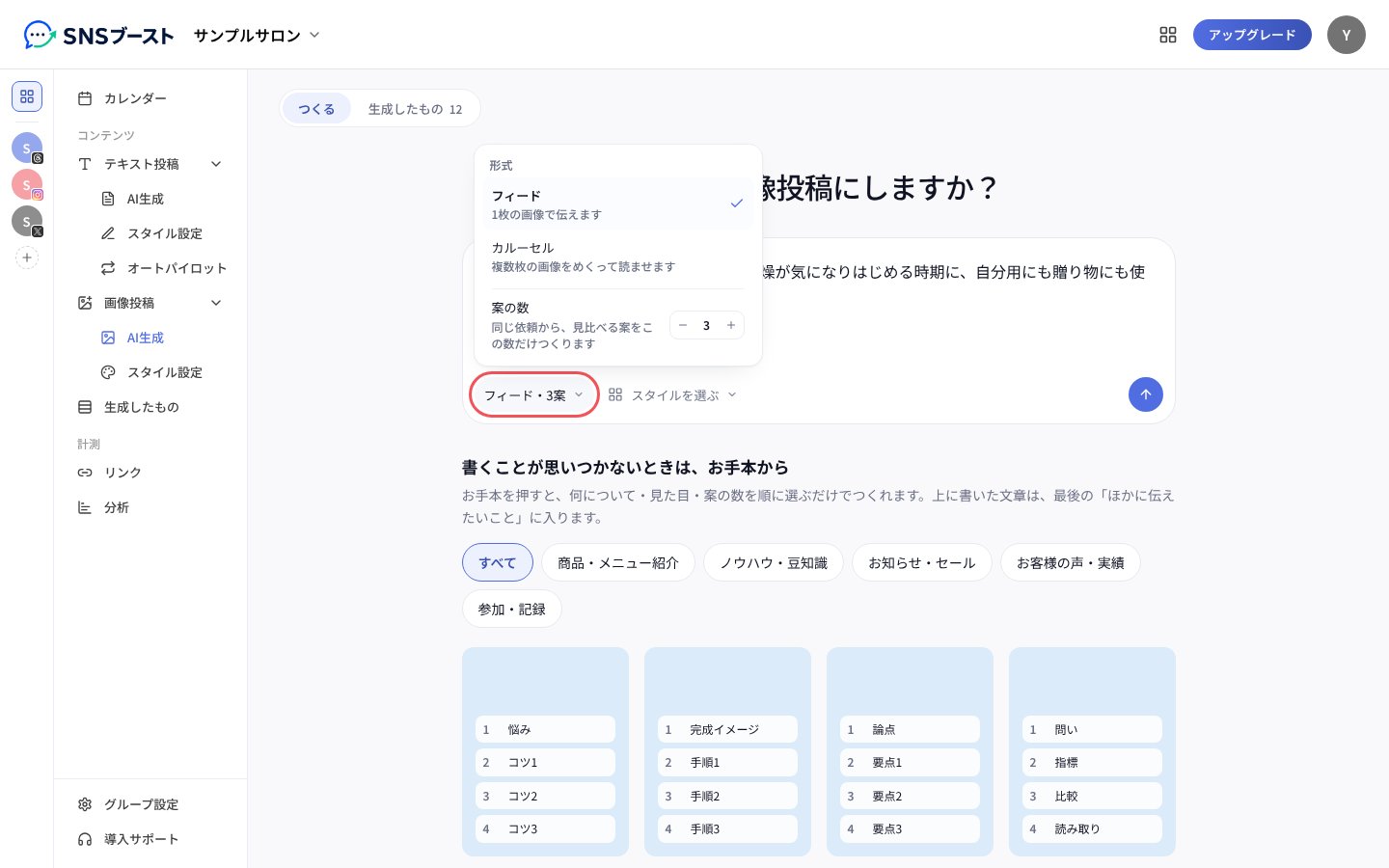
Task: Click the SNSブースト logo
Action: coord(98,36)
